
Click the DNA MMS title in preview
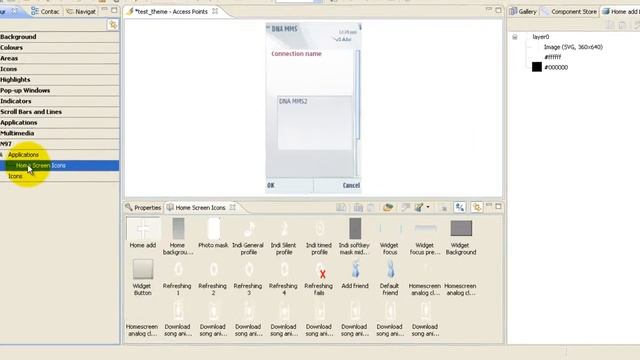284,29
